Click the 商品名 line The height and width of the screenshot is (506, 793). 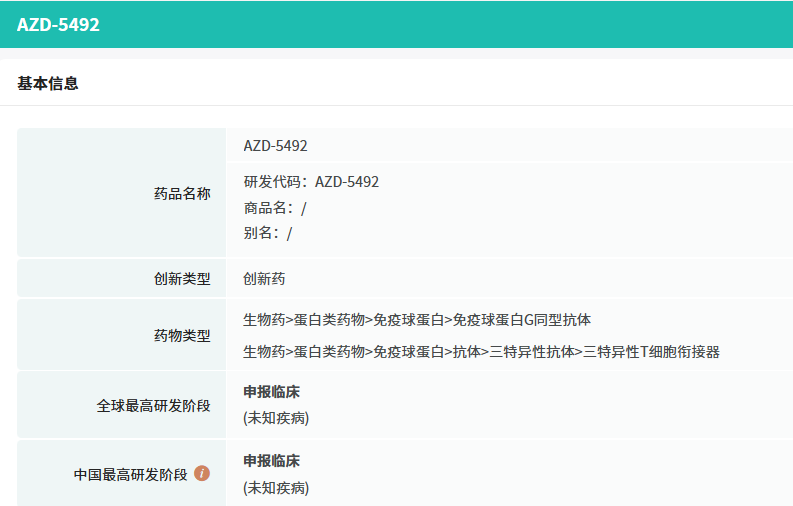click(274, 208)
